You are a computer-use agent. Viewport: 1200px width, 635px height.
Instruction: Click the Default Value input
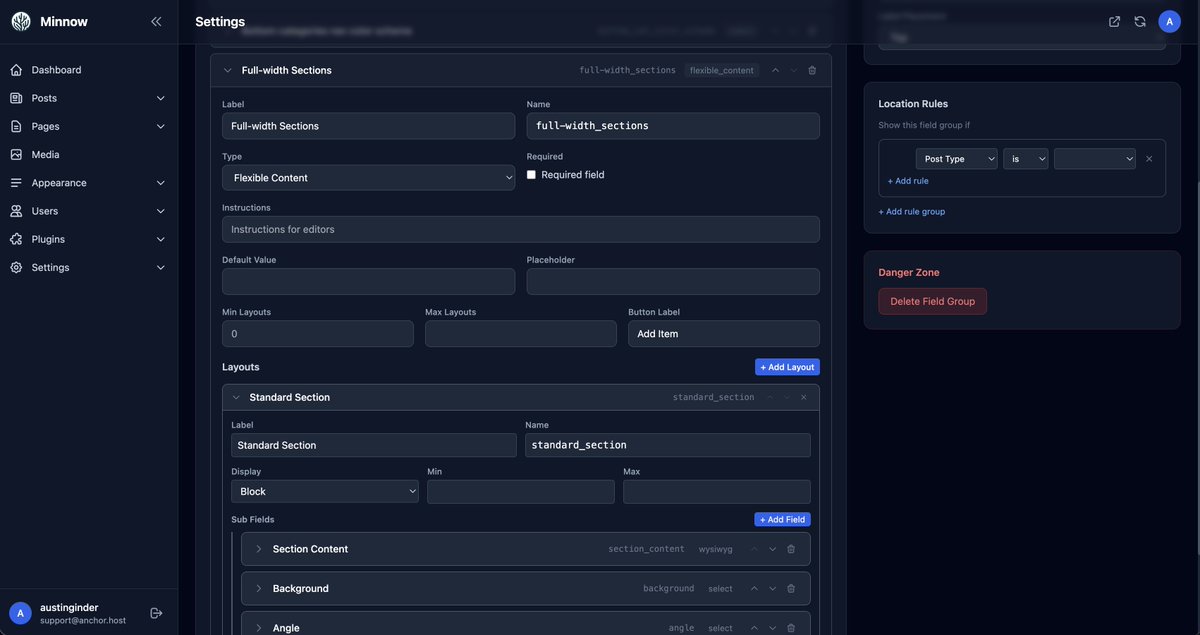(368, 281)
